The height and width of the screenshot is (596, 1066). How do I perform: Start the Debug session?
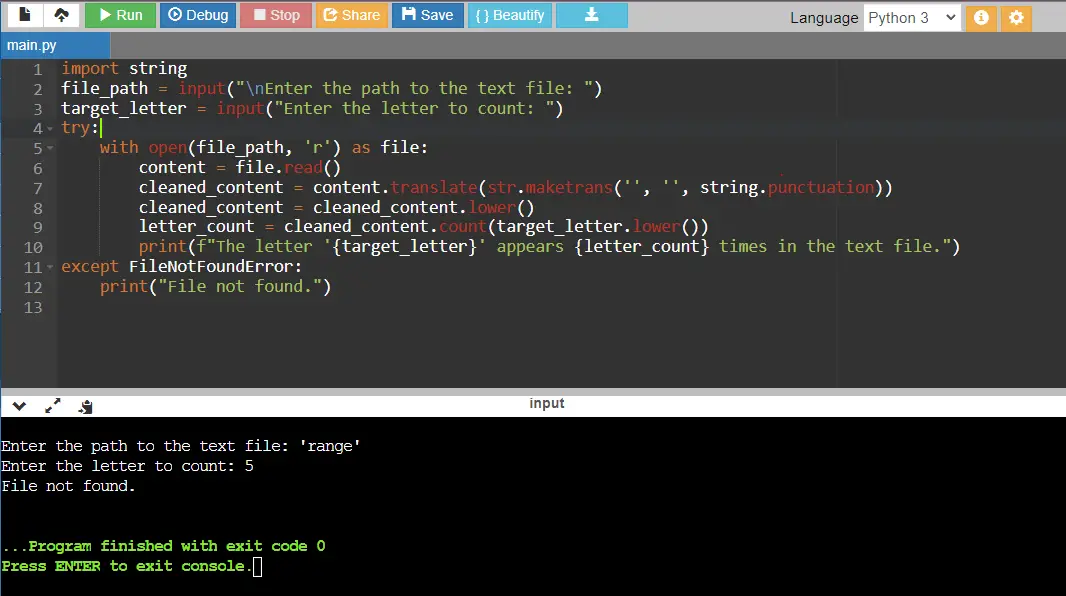[198, 15]
